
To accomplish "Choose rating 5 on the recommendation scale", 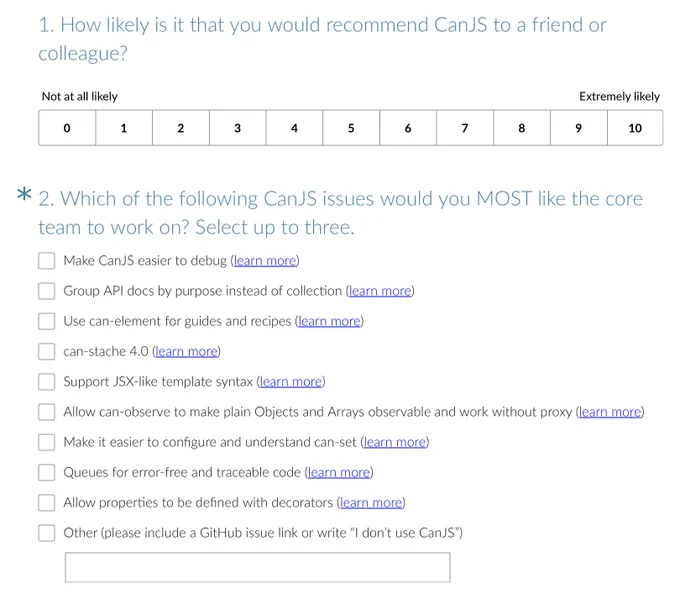I will click(x=351, y=128).
